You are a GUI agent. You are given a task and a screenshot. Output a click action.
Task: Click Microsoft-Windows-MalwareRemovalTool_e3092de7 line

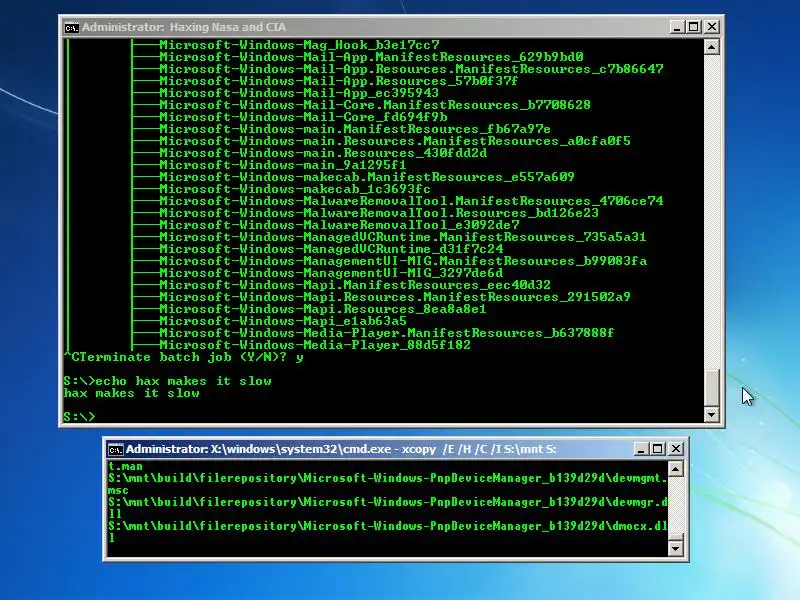[x=339, y=224]
